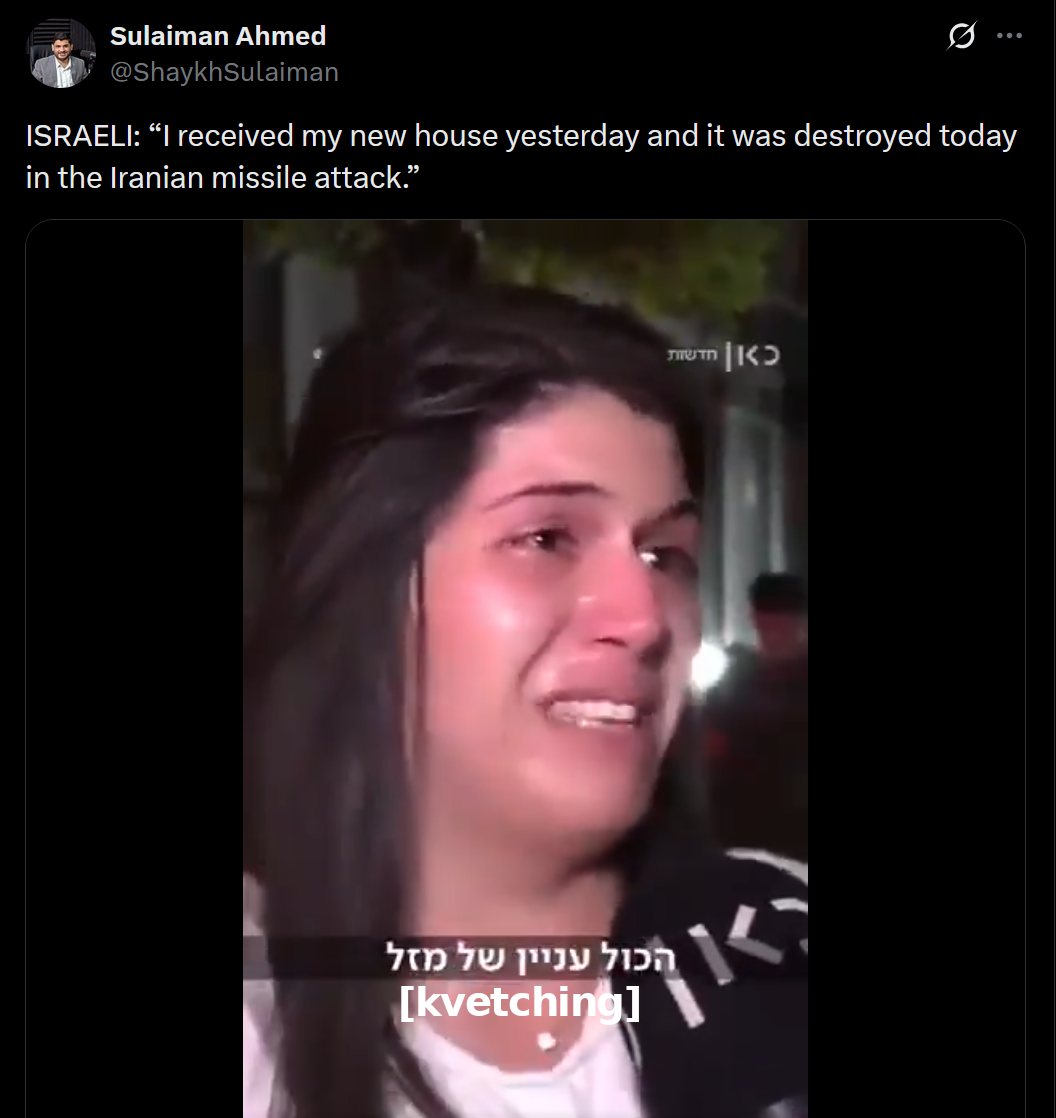Click the Hebrew subtitle line in video
This screenshot has height=1118, width=1056.
(530, 958)
